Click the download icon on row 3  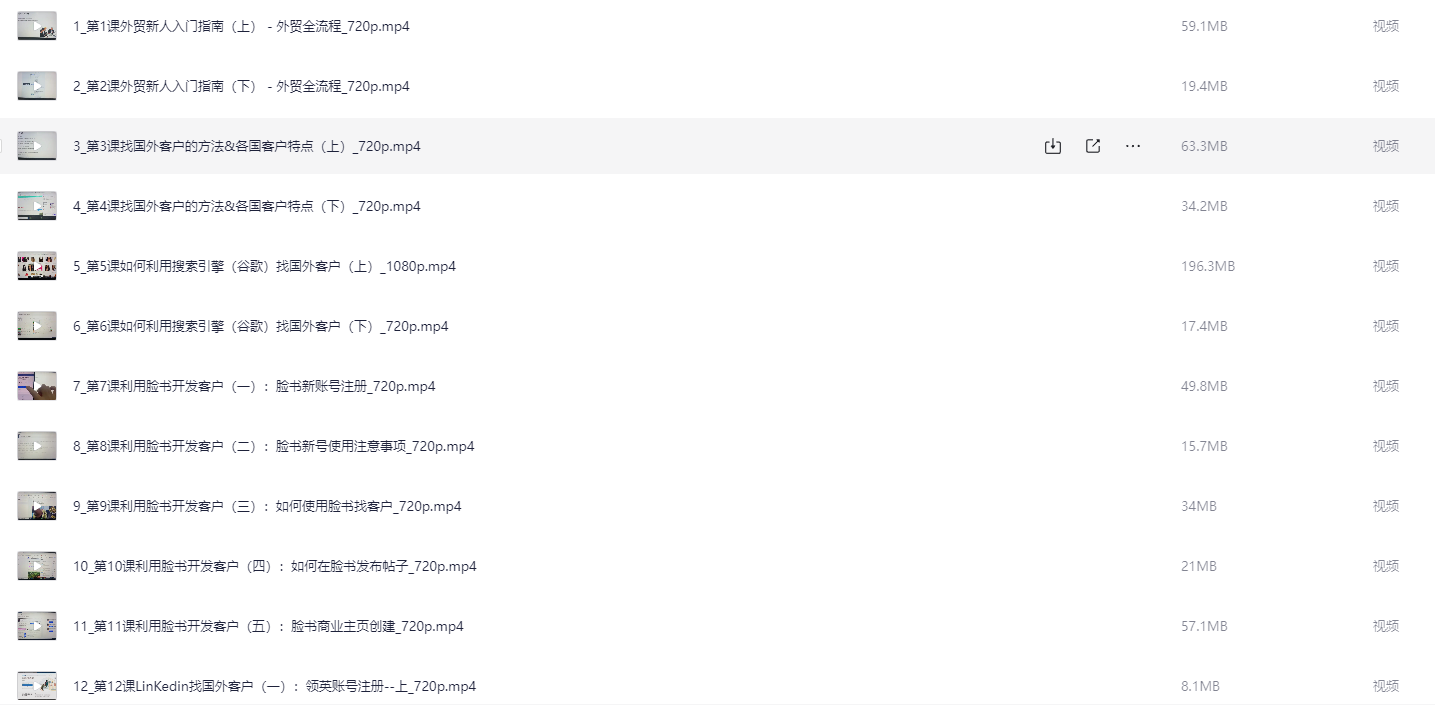click(x=1052, y=146)
